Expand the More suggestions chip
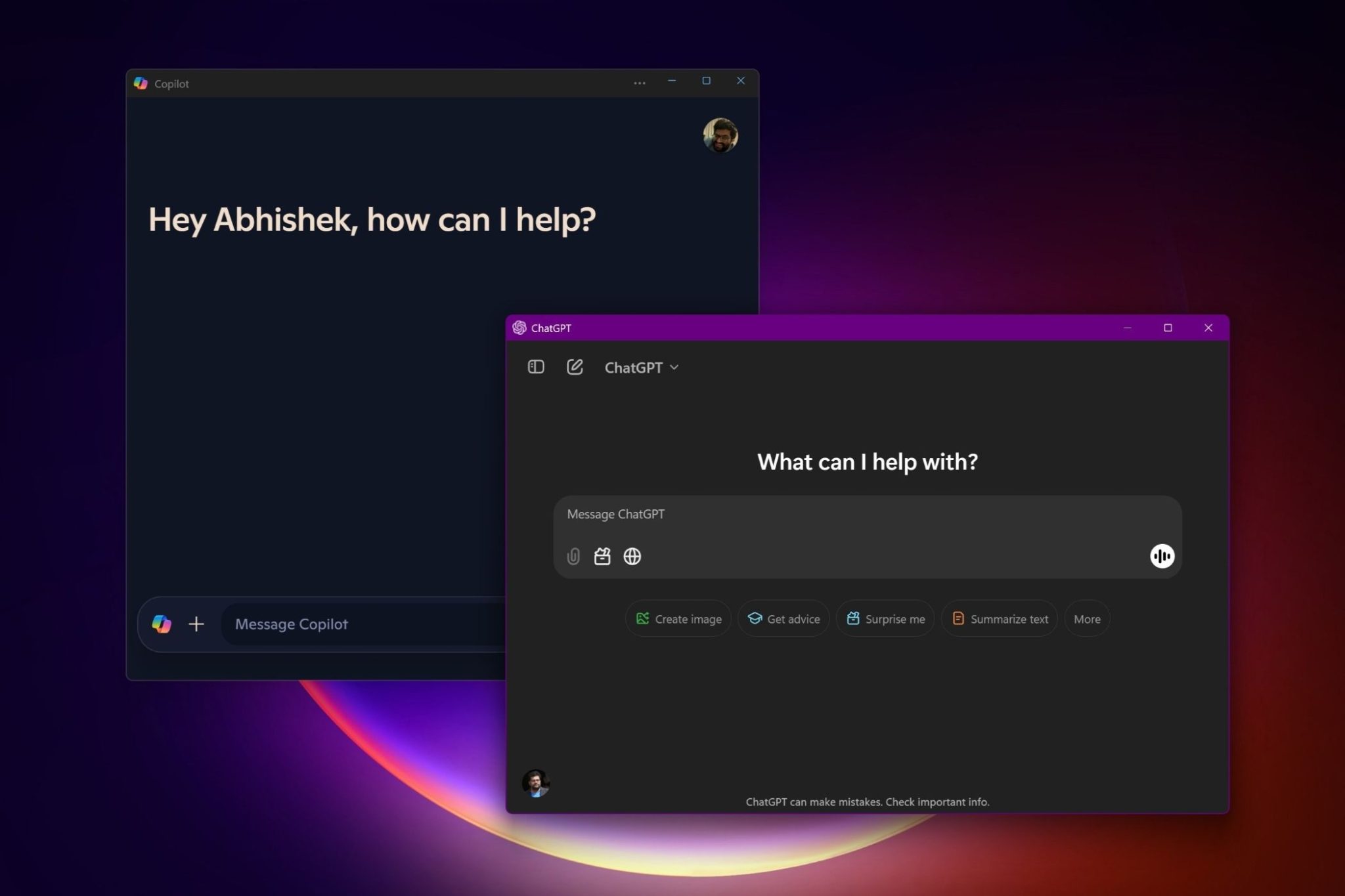This screenshot has width=1345, height=896. click(x=1086, y=618)
